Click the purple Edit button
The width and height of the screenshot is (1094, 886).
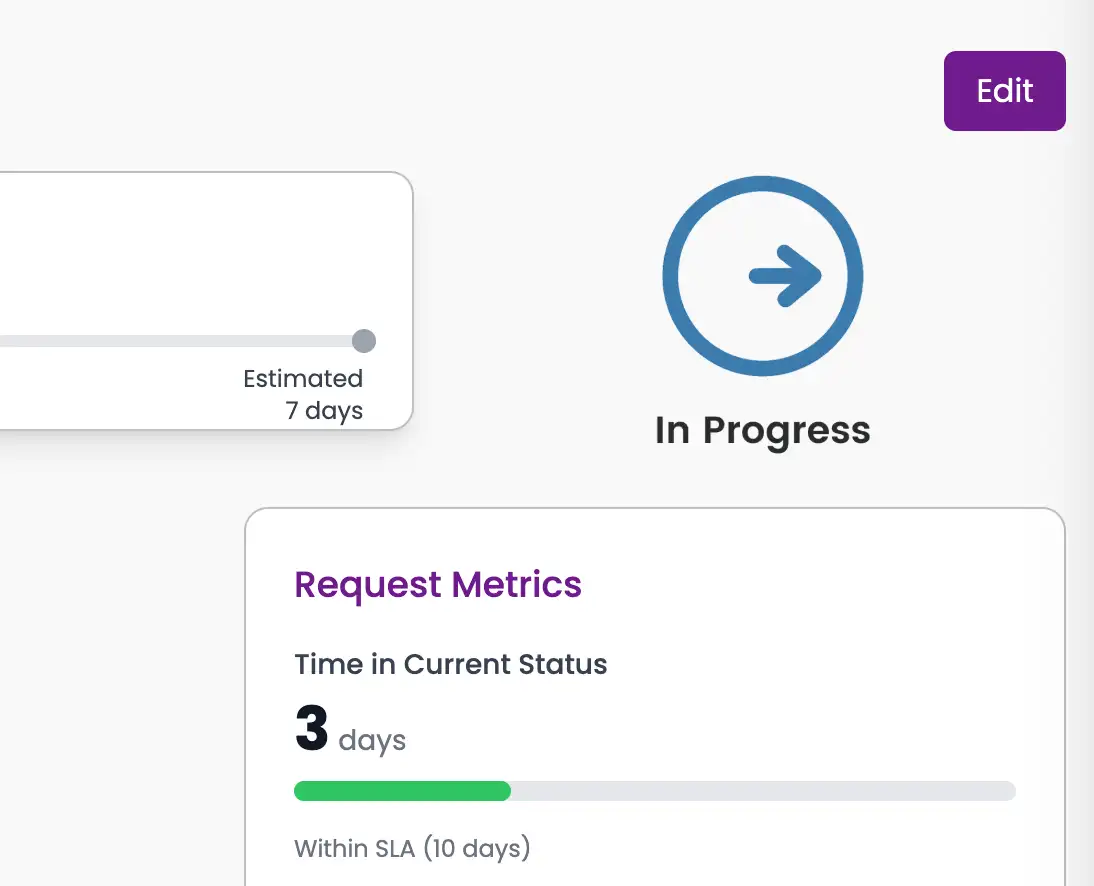1004,91
